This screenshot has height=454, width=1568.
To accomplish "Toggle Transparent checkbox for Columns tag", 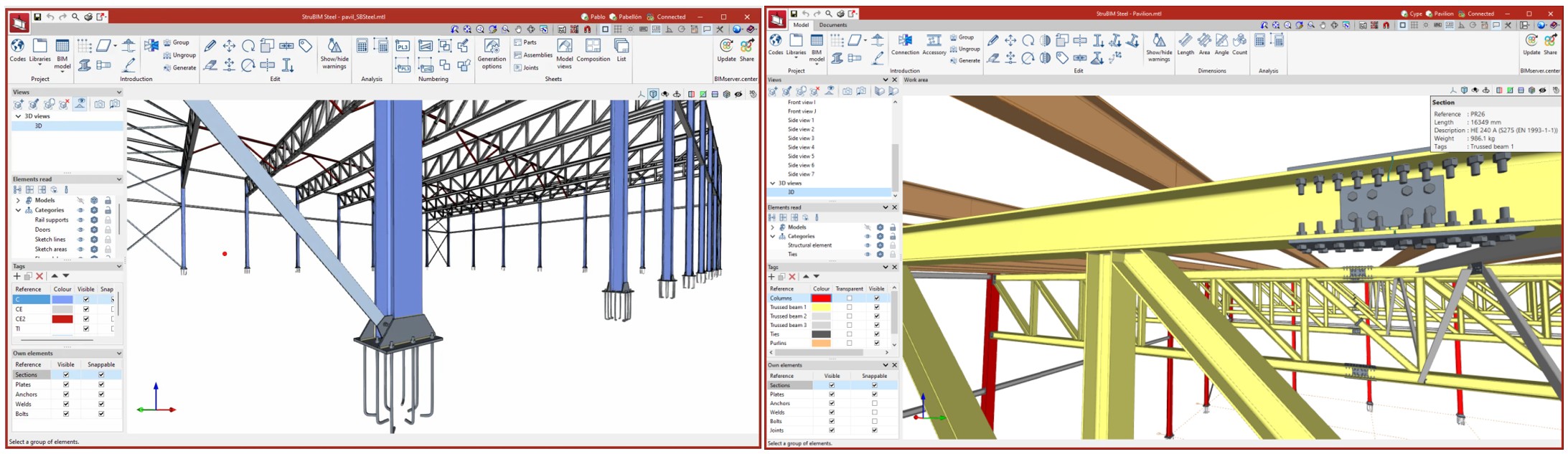I will (x=849, y=298).
